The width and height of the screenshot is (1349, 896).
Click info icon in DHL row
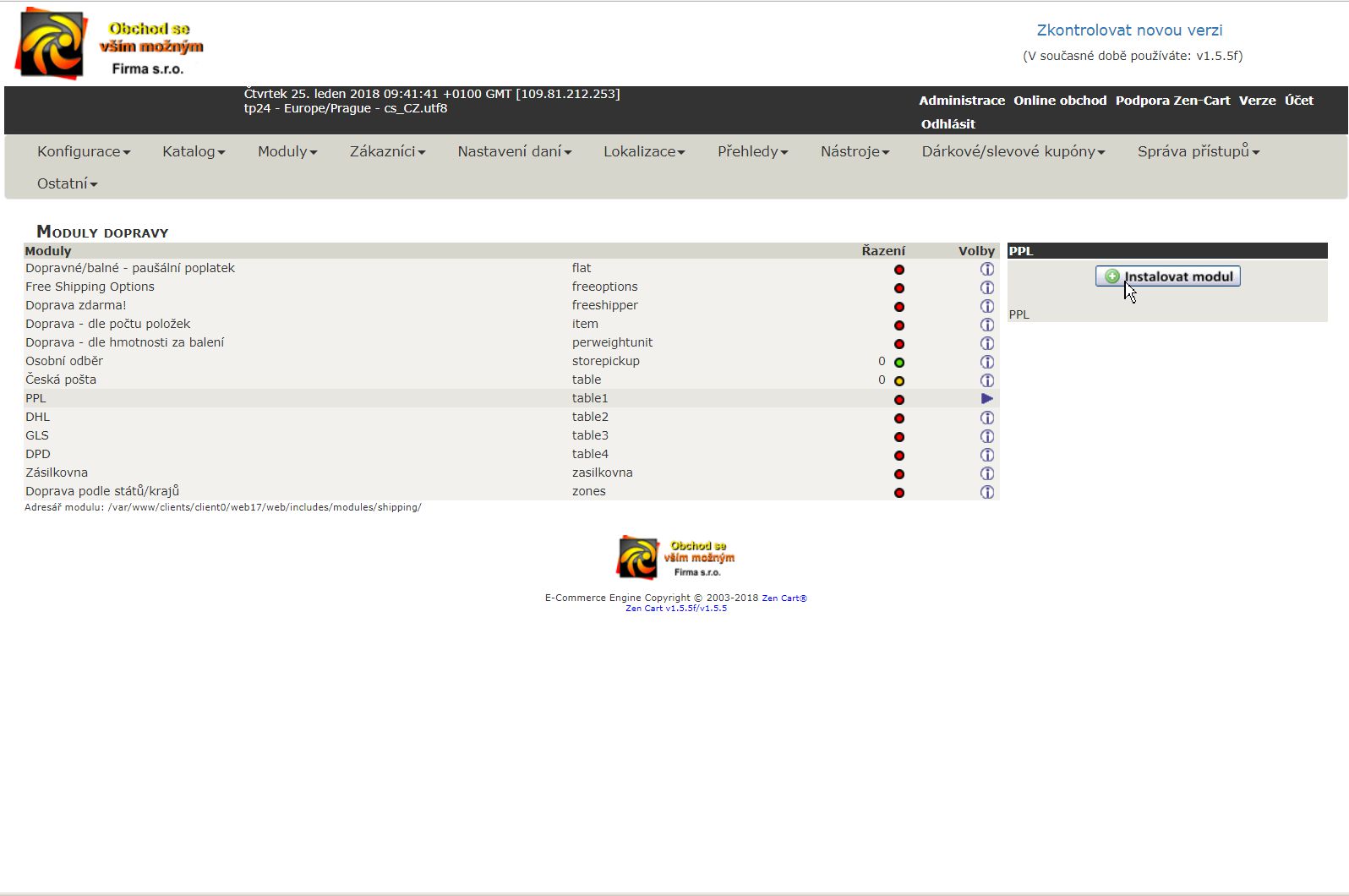click(x=986, y=418)
